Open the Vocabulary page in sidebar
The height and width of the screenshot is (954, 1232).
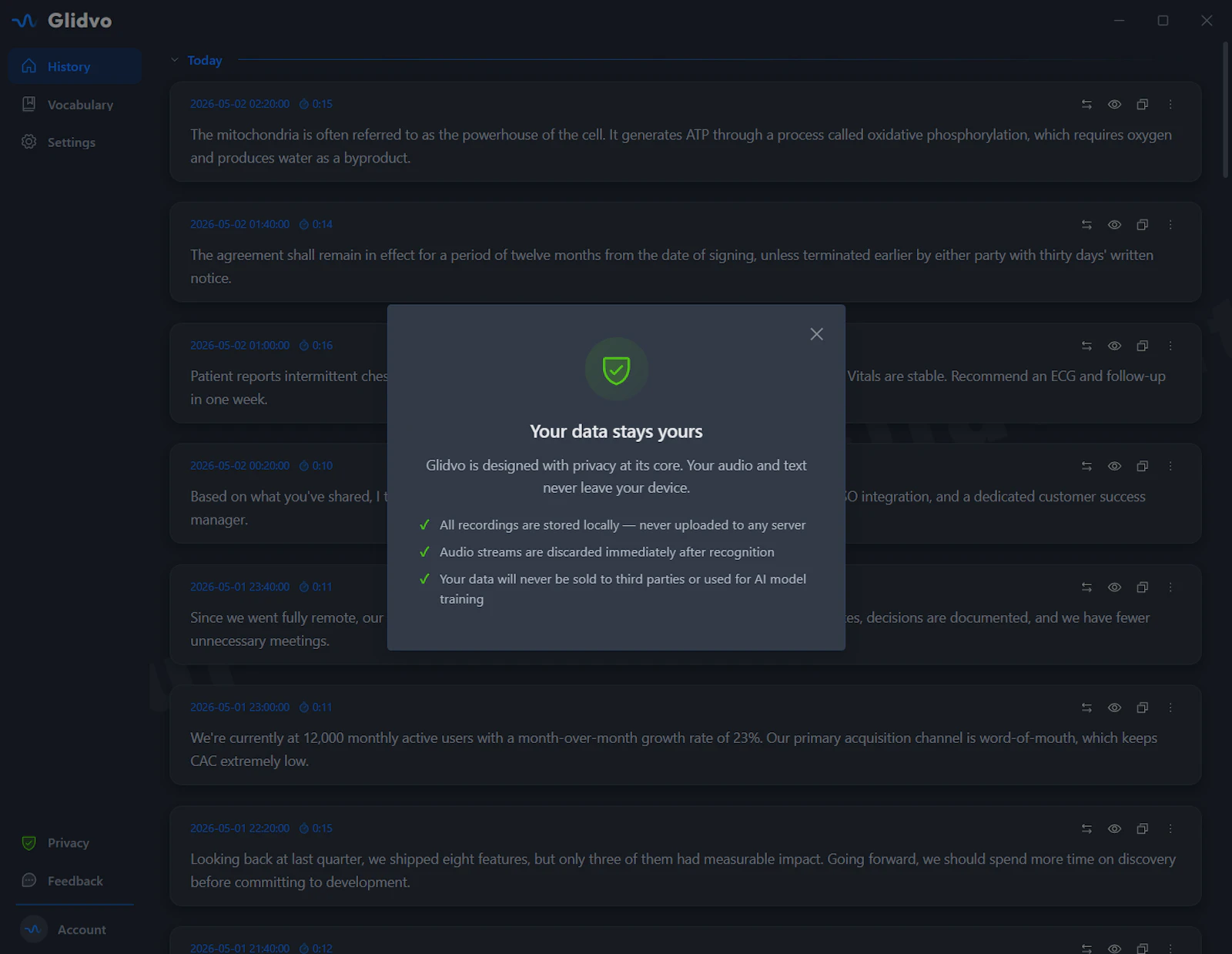[x=75, y=104]
